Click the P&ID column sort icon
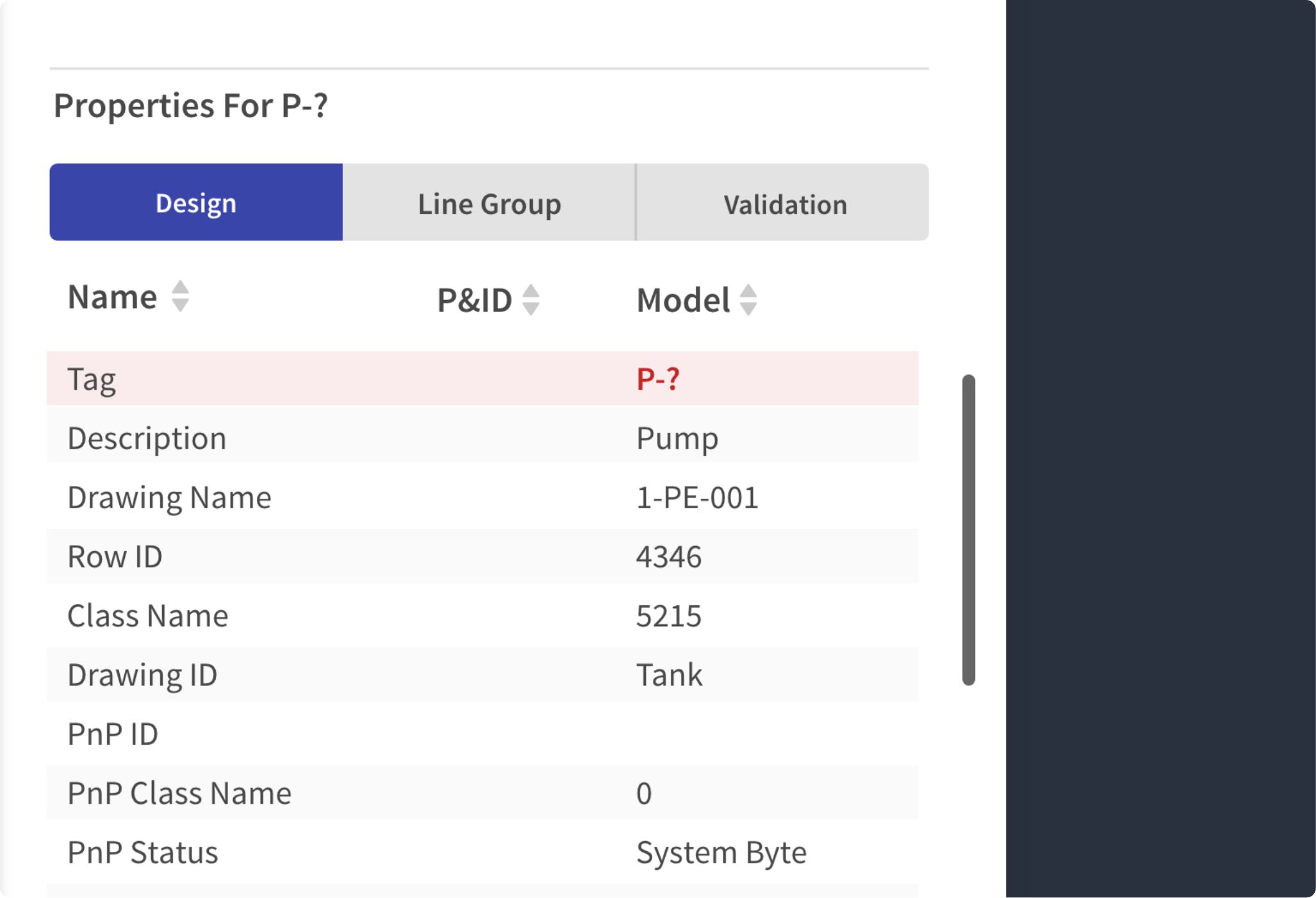 [x=531, y=301]
